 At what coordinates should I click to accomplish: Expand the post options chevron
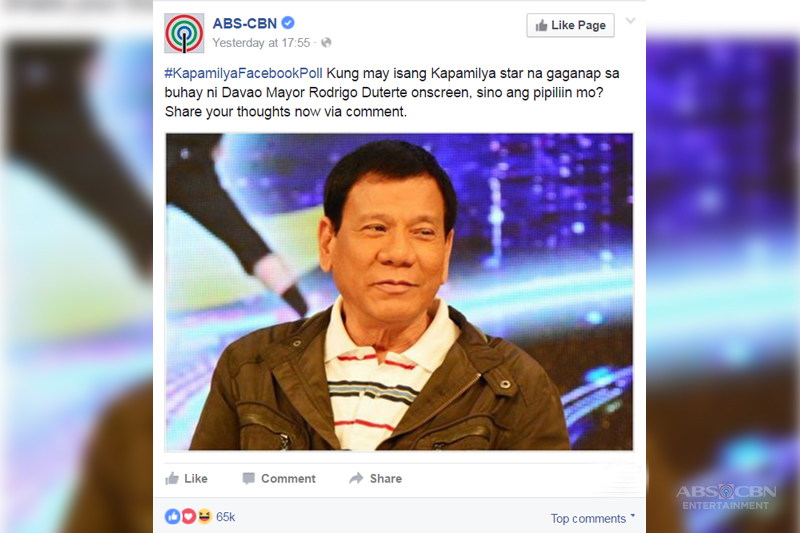coord(631,21)
